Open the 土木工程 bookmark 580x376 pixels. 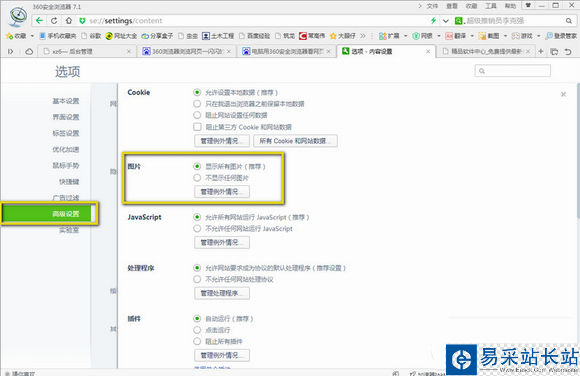coord(218,36)
